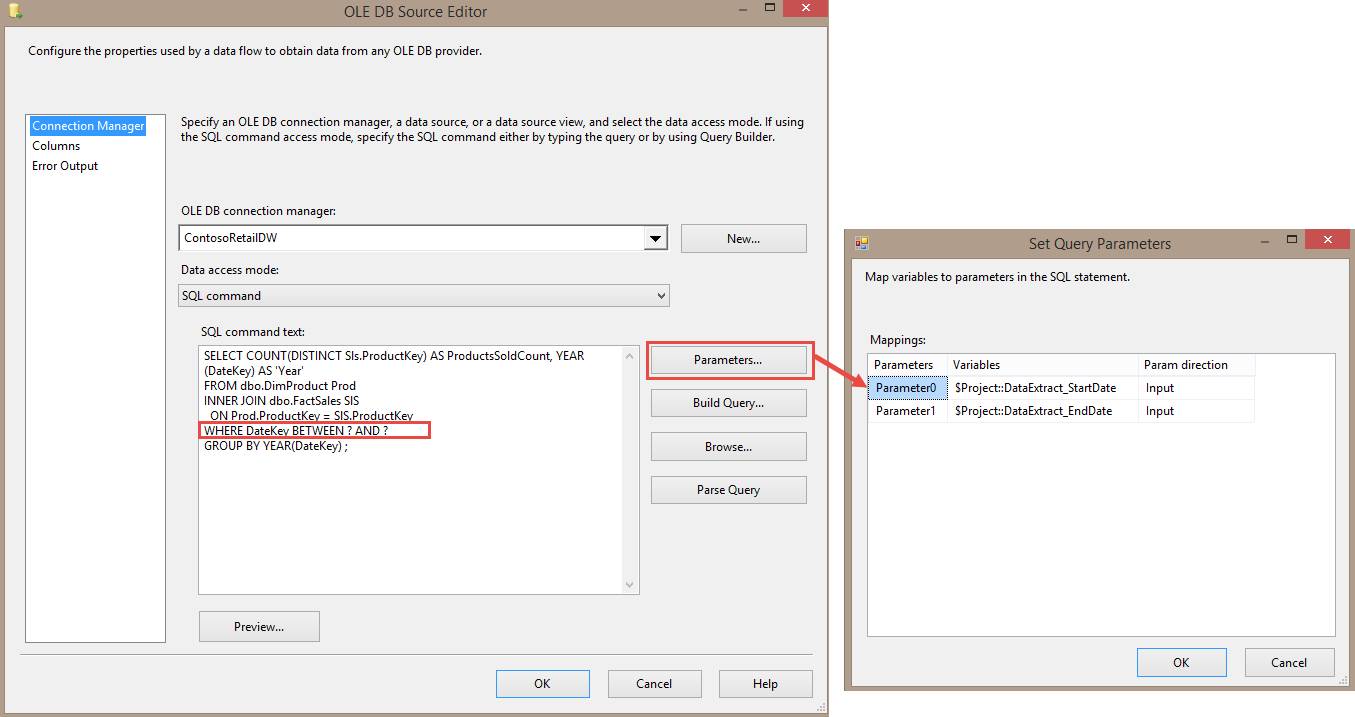Screen dimensions: 1355x717
Task: Select Error Output in the left pane
Action: coord(64,165)
